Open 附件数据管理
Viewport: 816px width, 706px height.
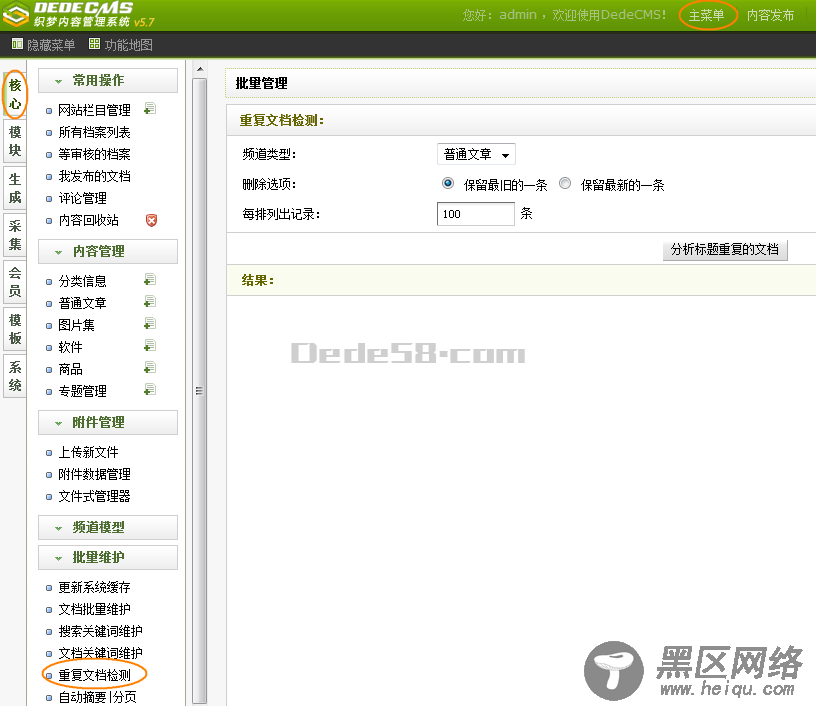click(x=94, y=474)
